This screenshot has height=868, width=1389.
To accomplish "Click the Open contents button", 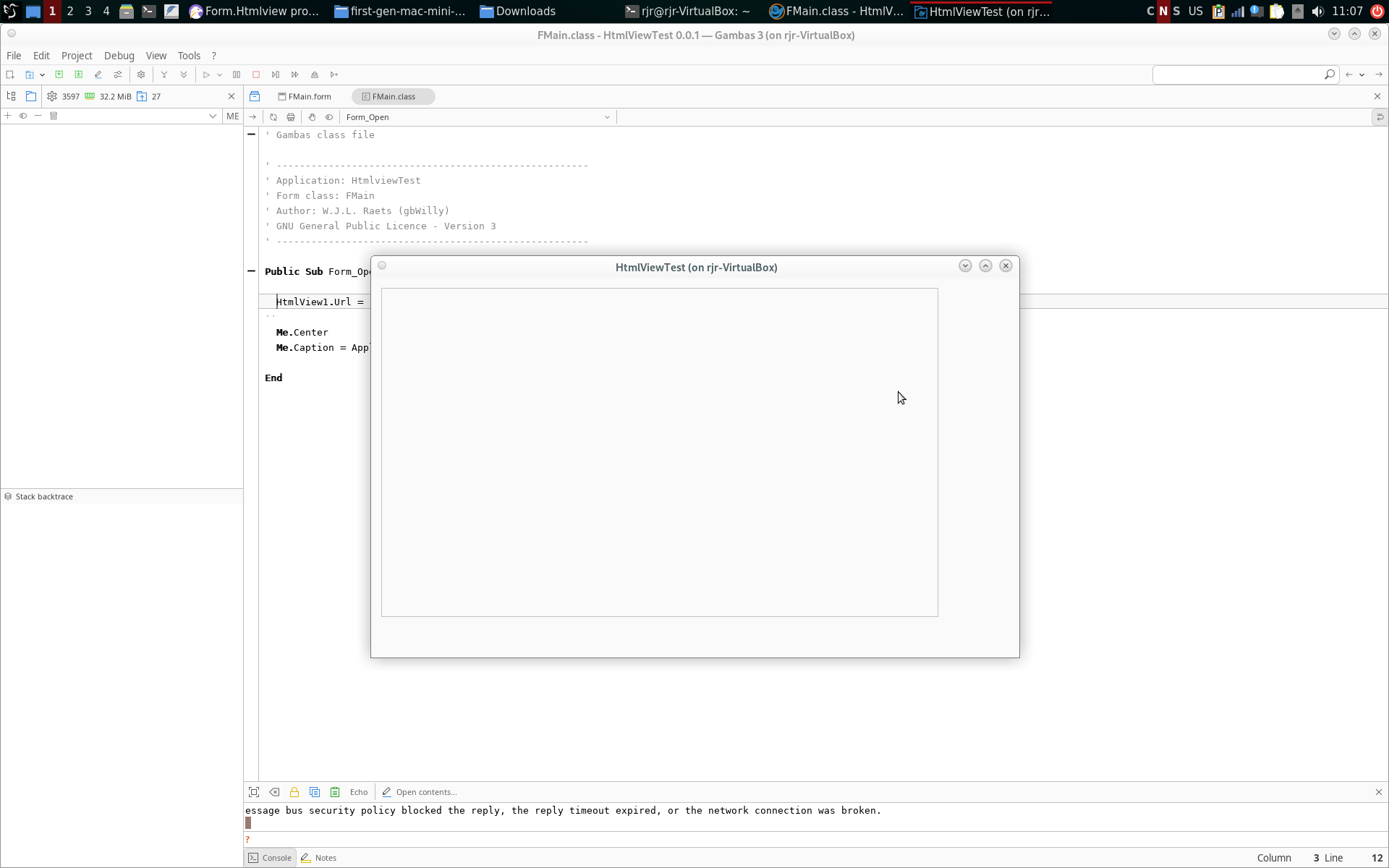I will pos(420,792).
